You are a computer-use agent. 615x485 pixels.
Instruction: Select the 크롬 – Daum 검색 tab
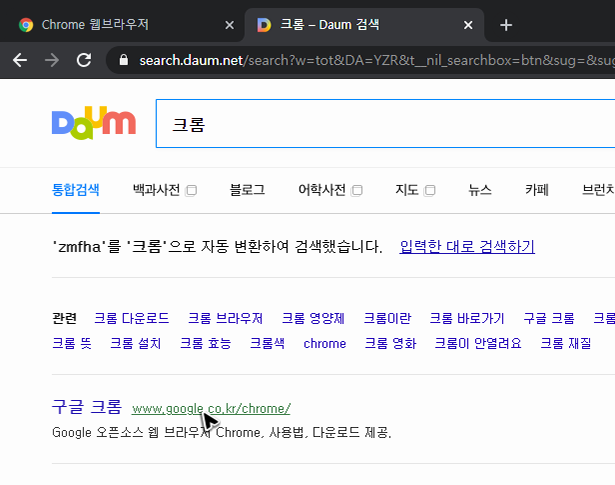point(364,25)
